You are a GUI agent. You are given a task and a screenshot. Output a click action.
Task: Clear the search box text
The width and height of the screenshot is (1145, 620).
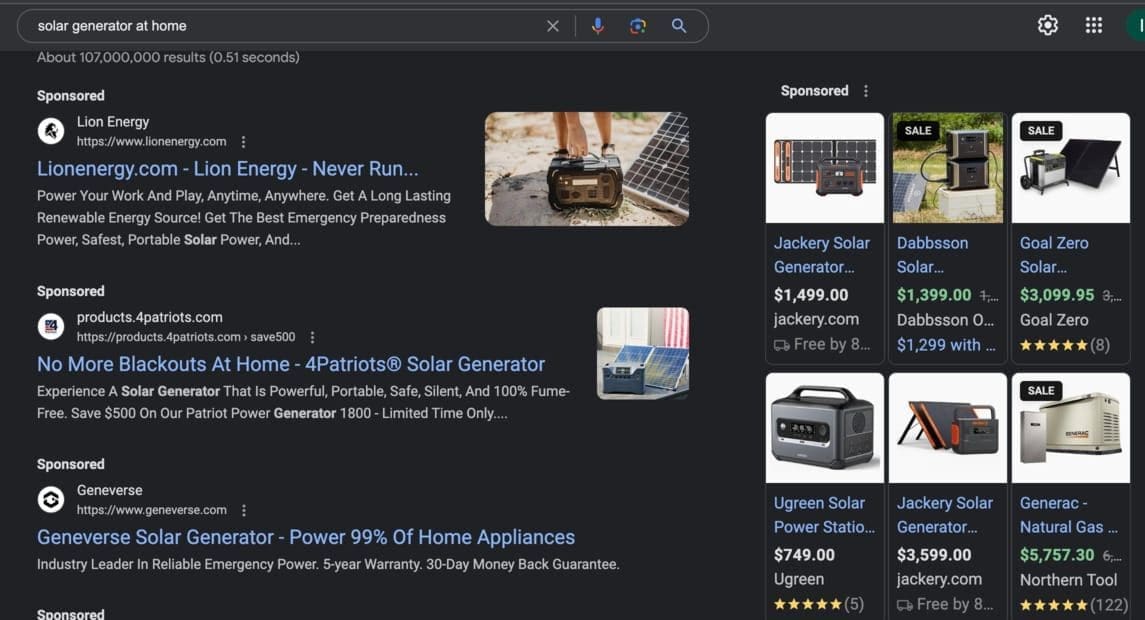pos(552,26)
